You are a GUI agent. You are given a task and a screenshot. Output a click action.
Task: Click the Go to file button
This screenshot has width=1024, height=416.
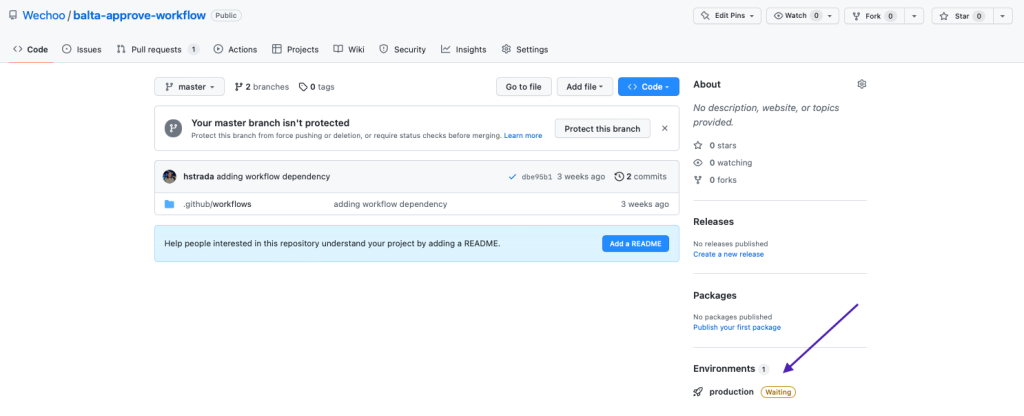(x=524, y=87)
